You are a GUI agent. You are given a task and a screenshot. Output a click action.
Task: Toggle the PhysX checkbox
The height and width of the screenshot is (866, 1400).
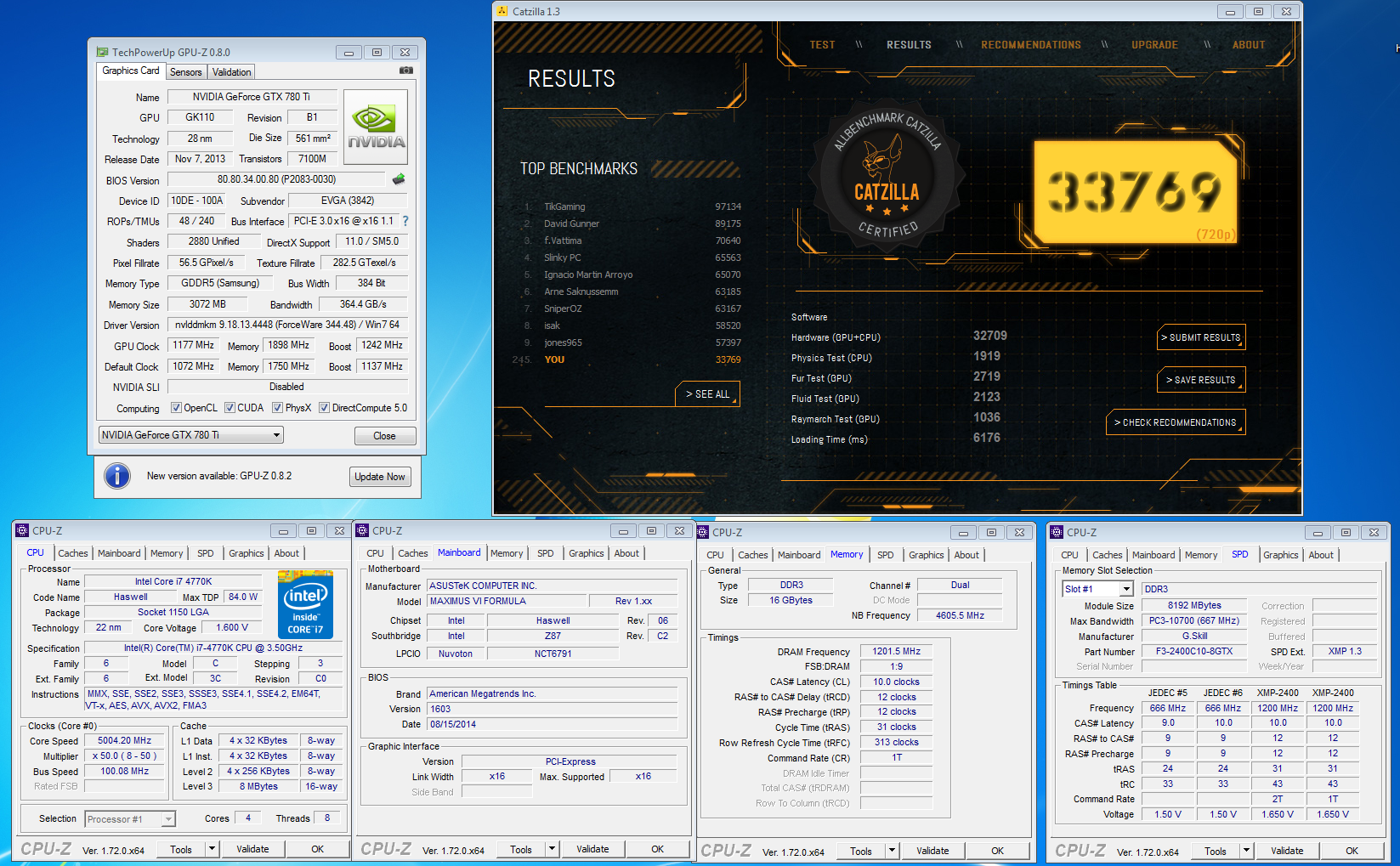pyautogui.click(x=277, y=408)
